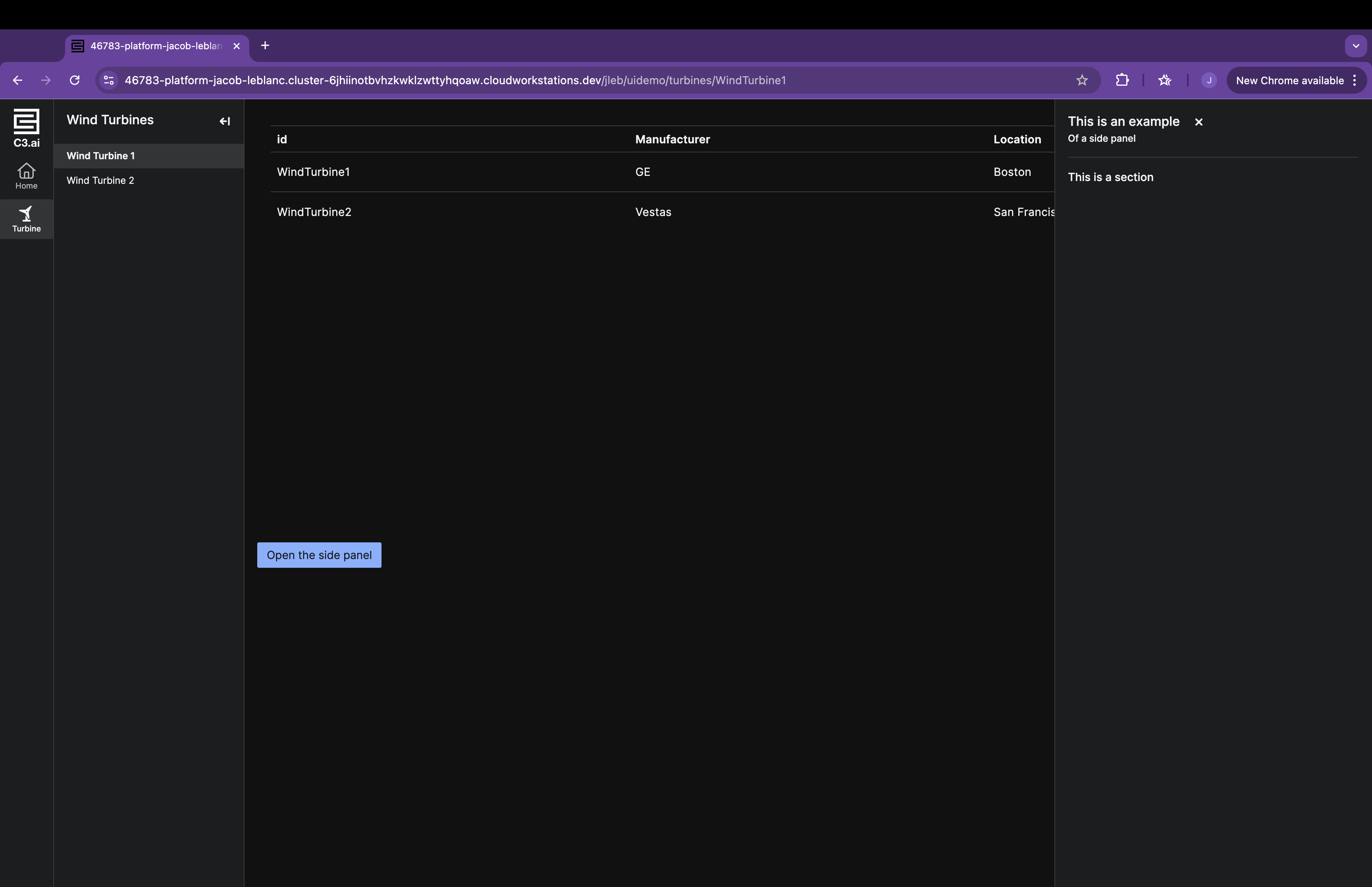Click the This is an example title
Screen dimensions: 1372x887
click(1123, 121)
